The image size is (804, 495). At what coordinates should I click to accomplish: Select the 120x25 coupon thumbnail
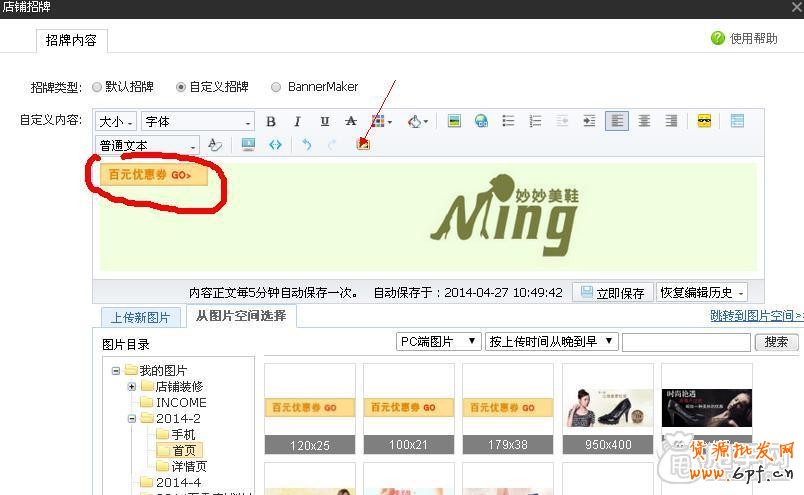click(x=310, y=409)
